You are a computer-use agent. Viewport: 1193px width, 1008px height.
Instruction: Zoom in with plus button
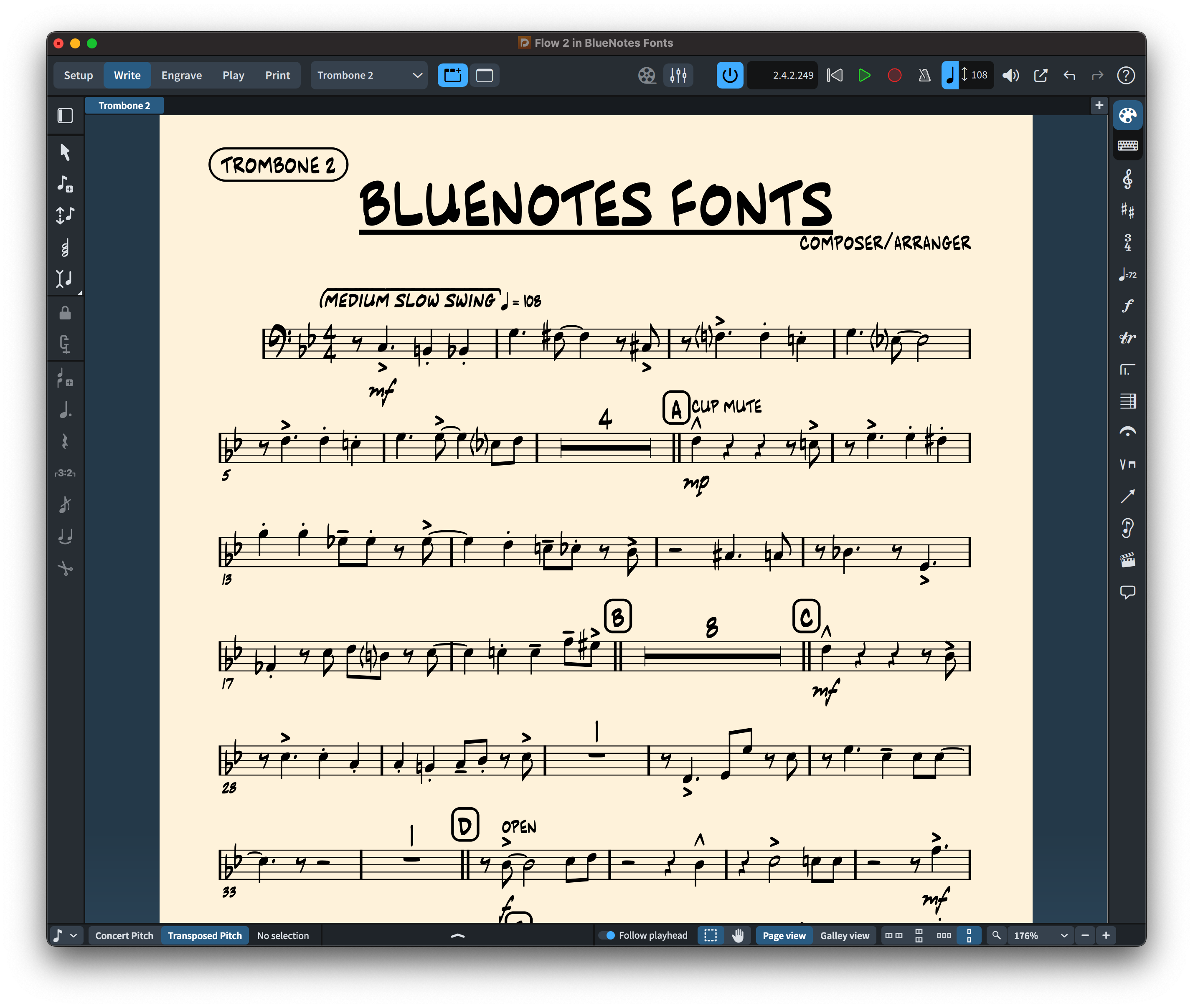pos(1106,935)
